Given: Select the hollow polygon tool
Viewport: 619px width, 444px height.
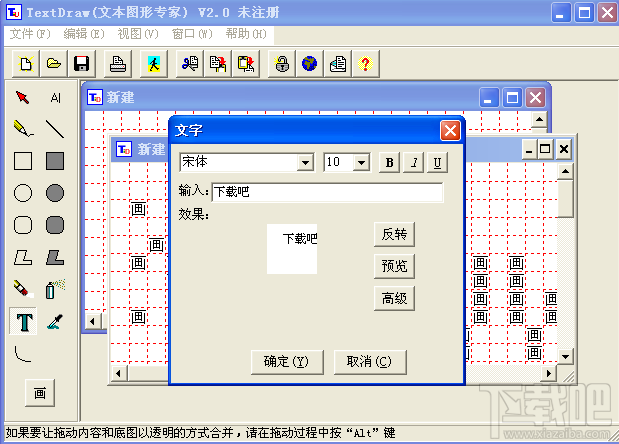Looking at the screenshot, I should click(23, 257).
